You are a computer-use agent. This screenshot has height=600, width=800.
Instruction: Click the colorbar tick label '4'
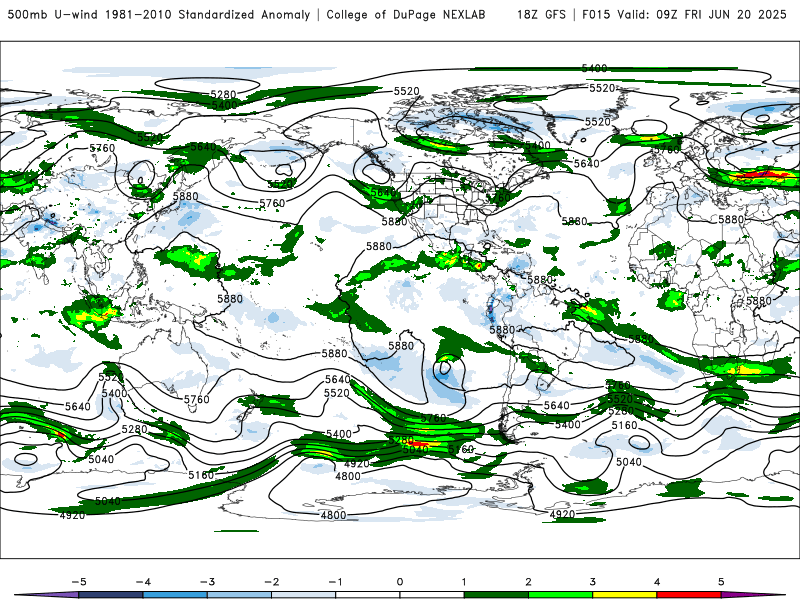657,582
